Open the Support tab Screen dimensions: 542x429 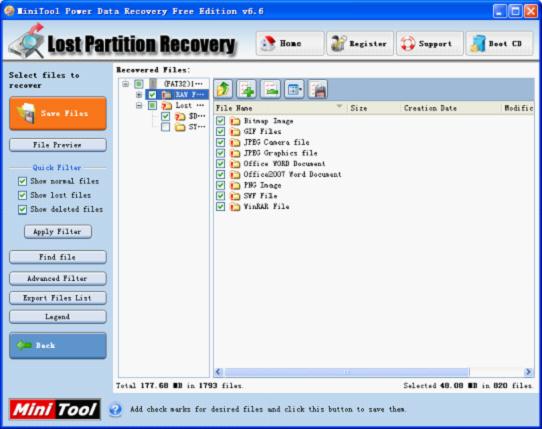click(x=430, y=44)
